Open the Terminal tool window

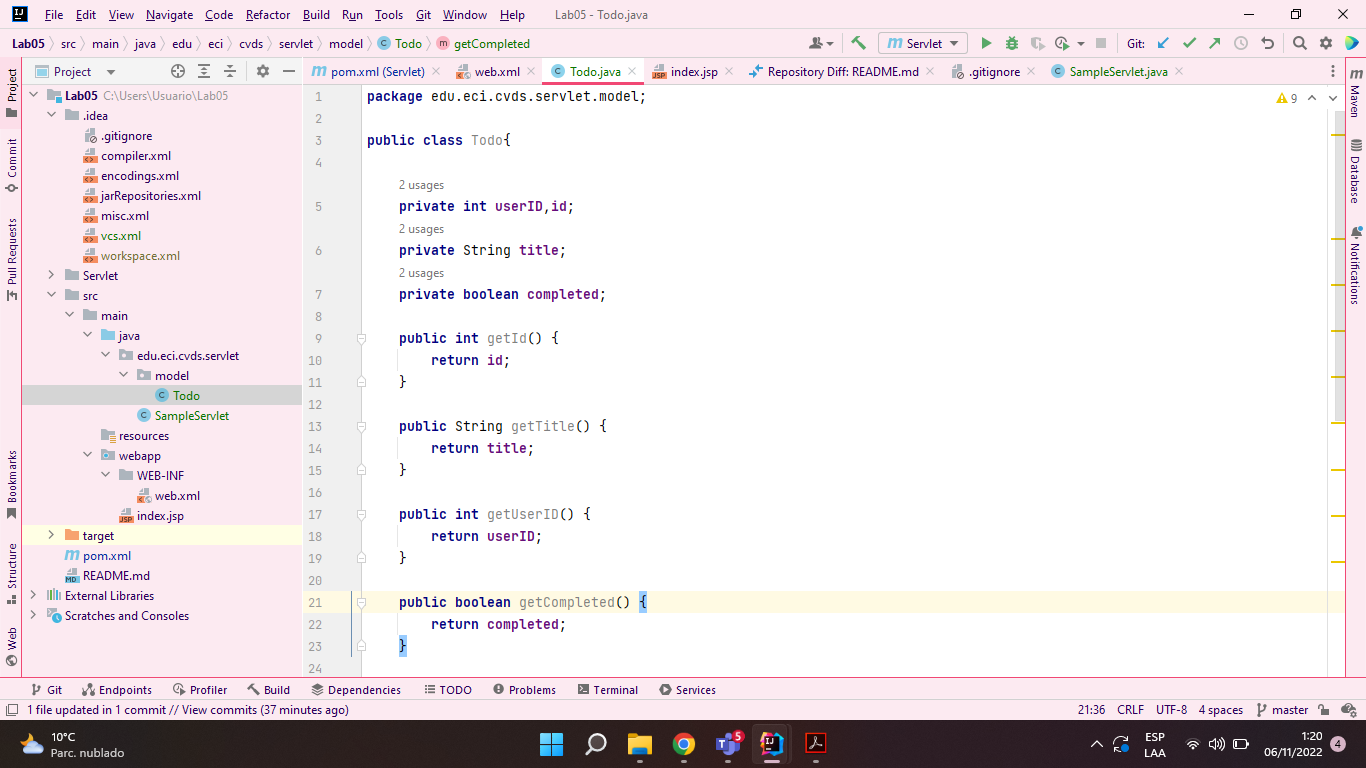(610, 689)
